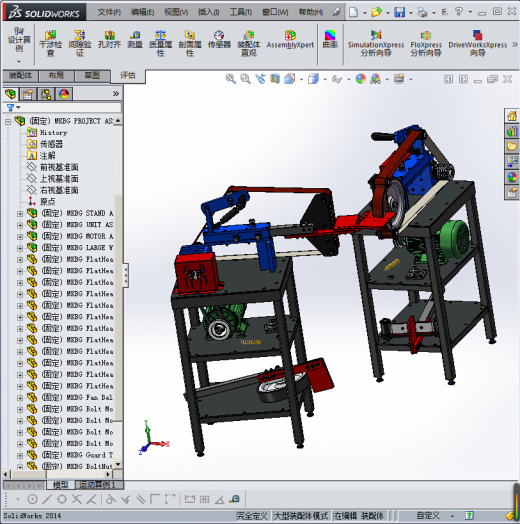Image resolution: width=520 pixels, height=524 pixels.
Task: Toggle the menu bar pin icon
Action: (336, 12)
